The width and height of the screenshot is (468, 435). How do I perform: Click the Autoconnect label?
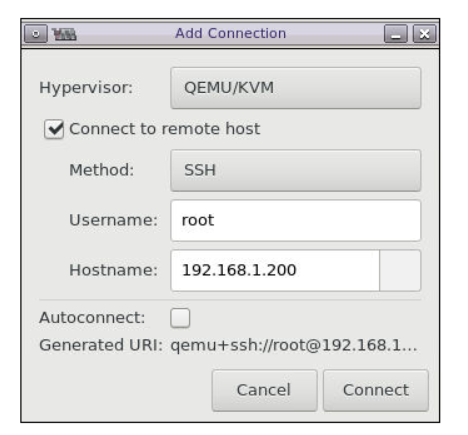point(92,318)
